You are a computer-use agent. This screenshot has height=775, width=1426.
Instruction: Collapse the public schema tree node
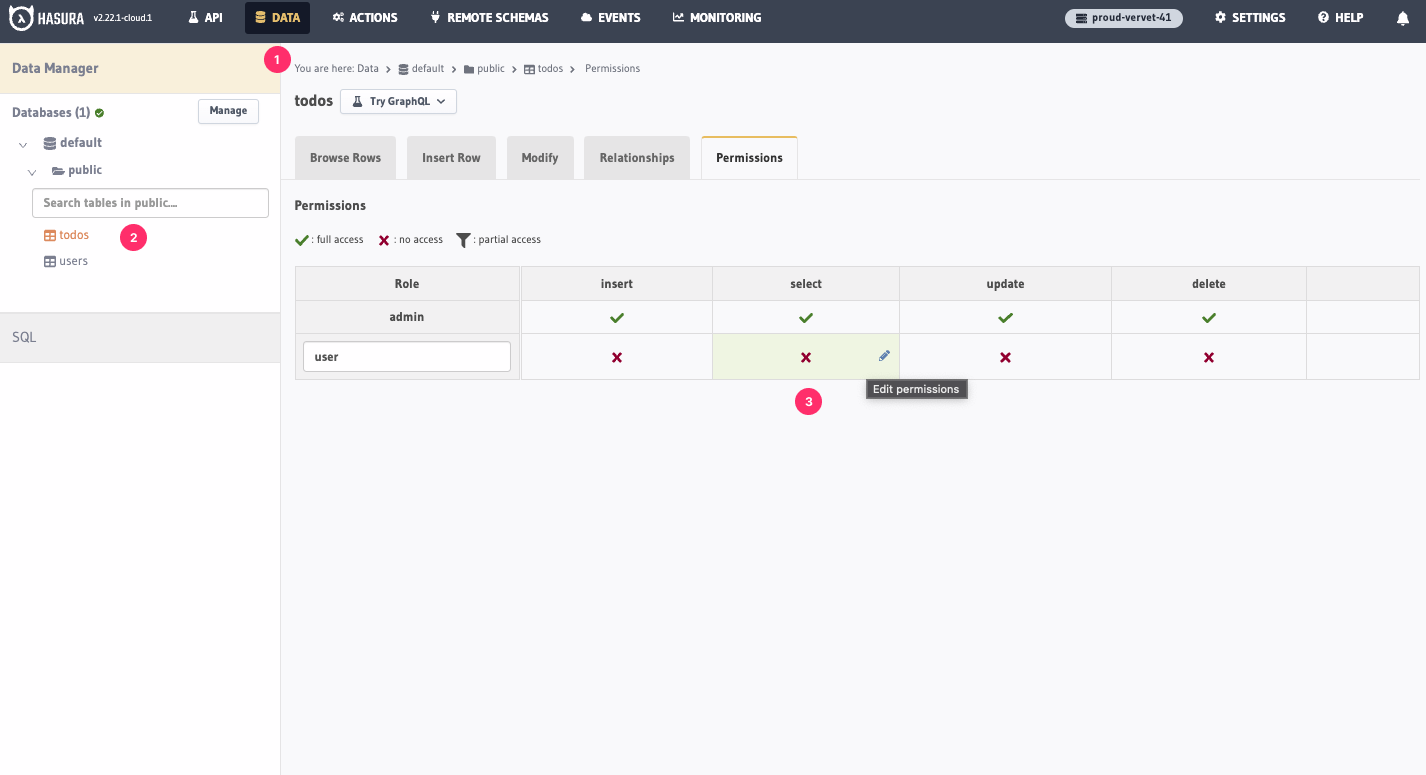click(31, 171)
